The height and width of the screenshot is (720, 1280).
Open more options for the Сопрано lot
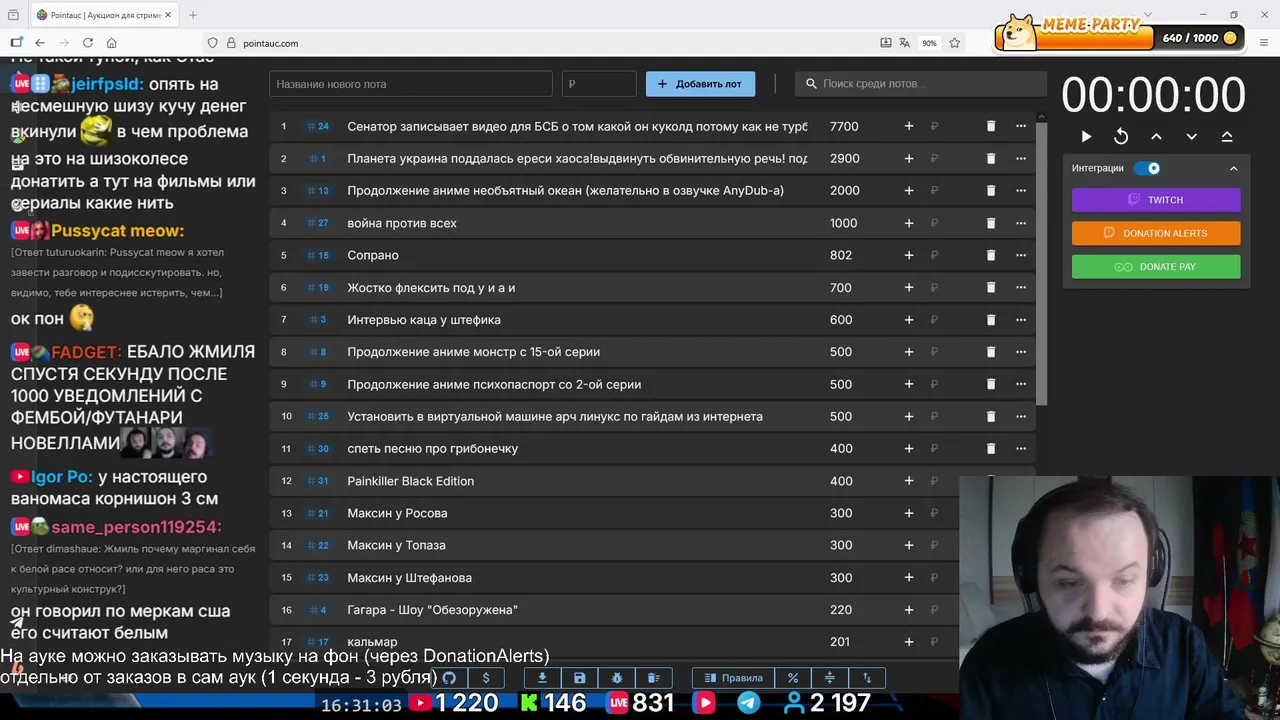tap(1021, 255)
